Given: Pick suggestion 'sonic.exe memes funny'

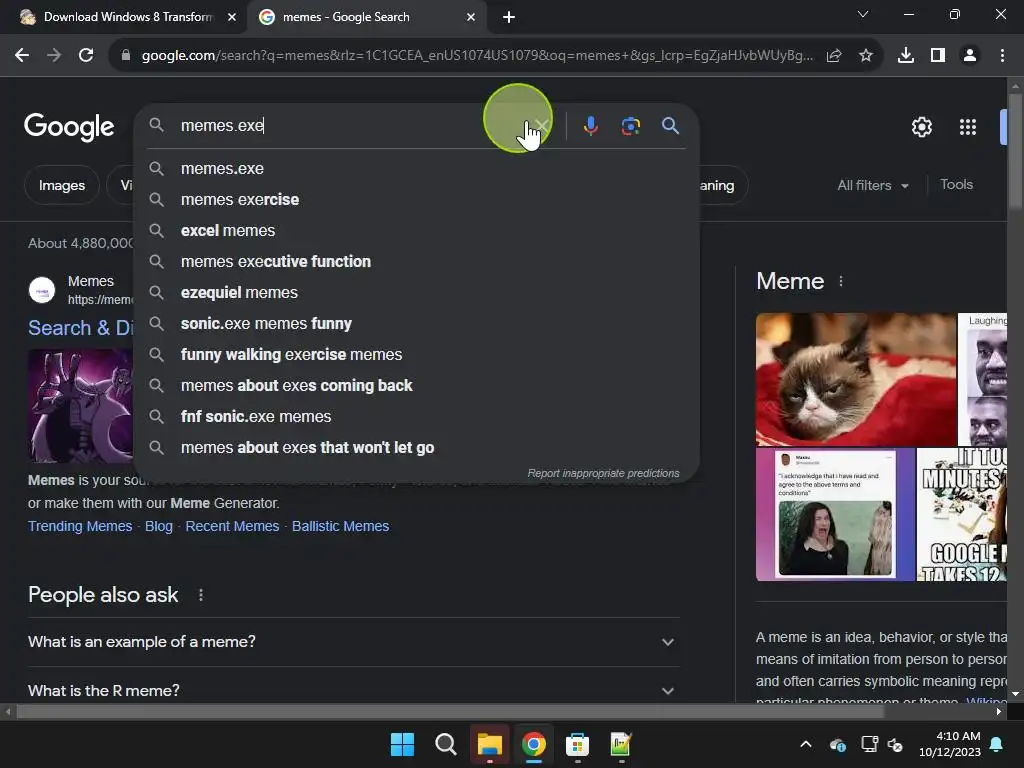Looking at the screenshot, I should pos(416,324).
